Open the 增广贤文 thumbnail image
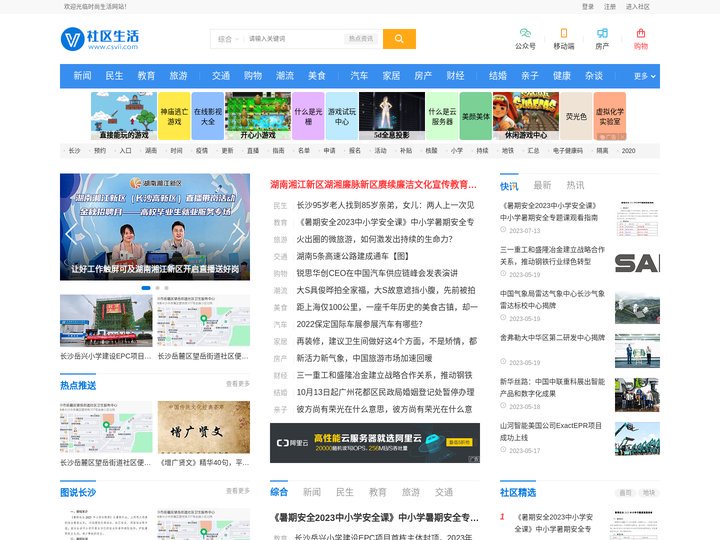The height and width of the screenshot is (540, 720). click(x=204, y=427)
